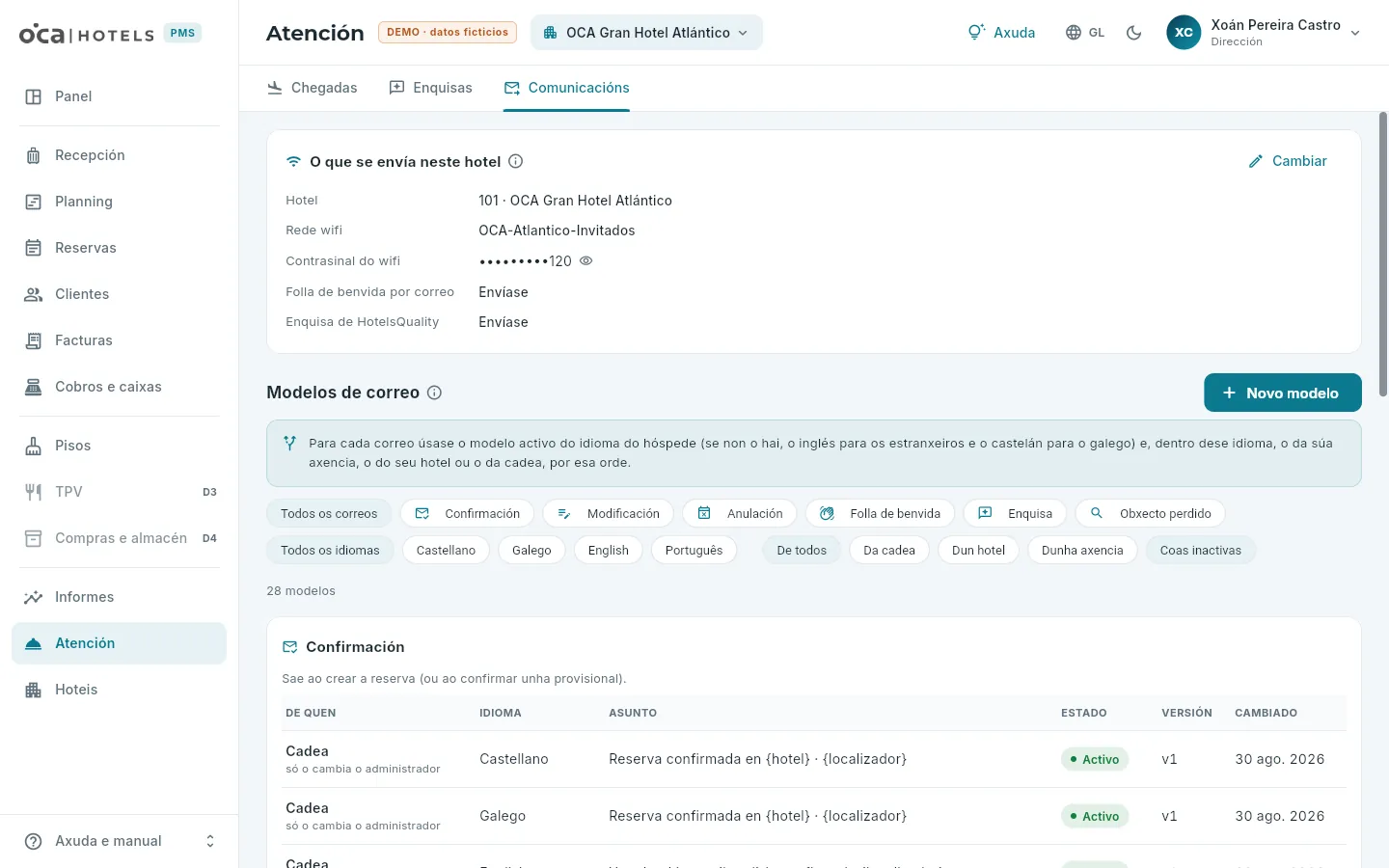
Task: Open hotel selector OCA Gran Hotel Atlántico
Action: [646, 33]
